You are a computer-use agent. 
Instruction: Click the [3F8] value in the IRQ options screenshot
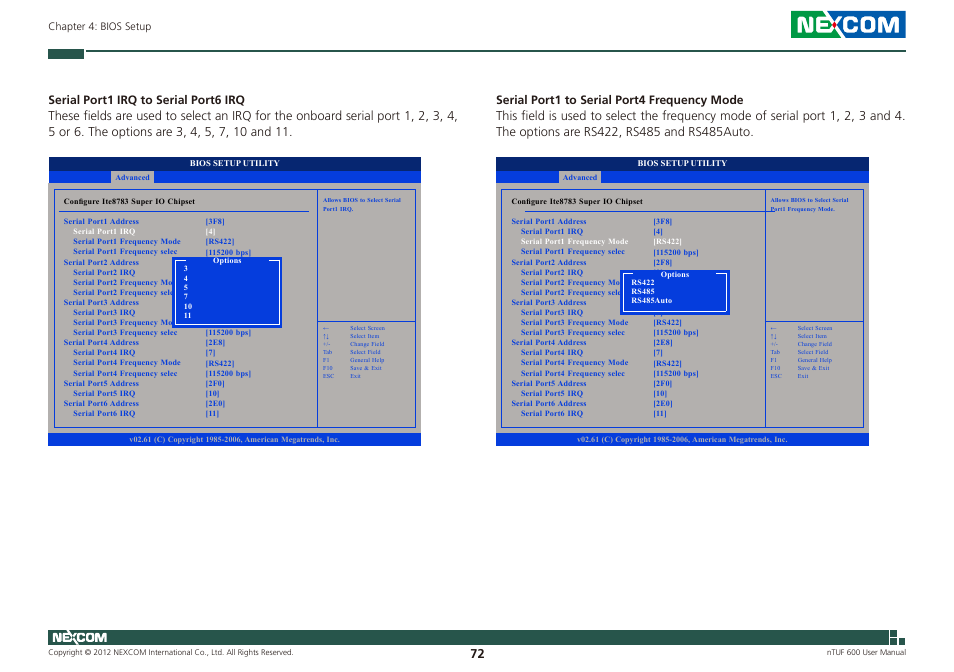coord(215,221)
